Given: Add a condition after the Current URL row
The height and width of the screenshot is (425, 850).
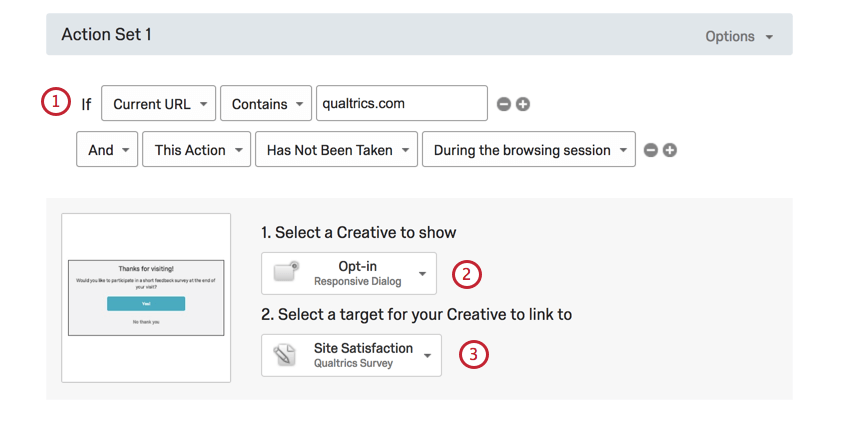Looking at the screenshot, I should click(x=523, y=104).
